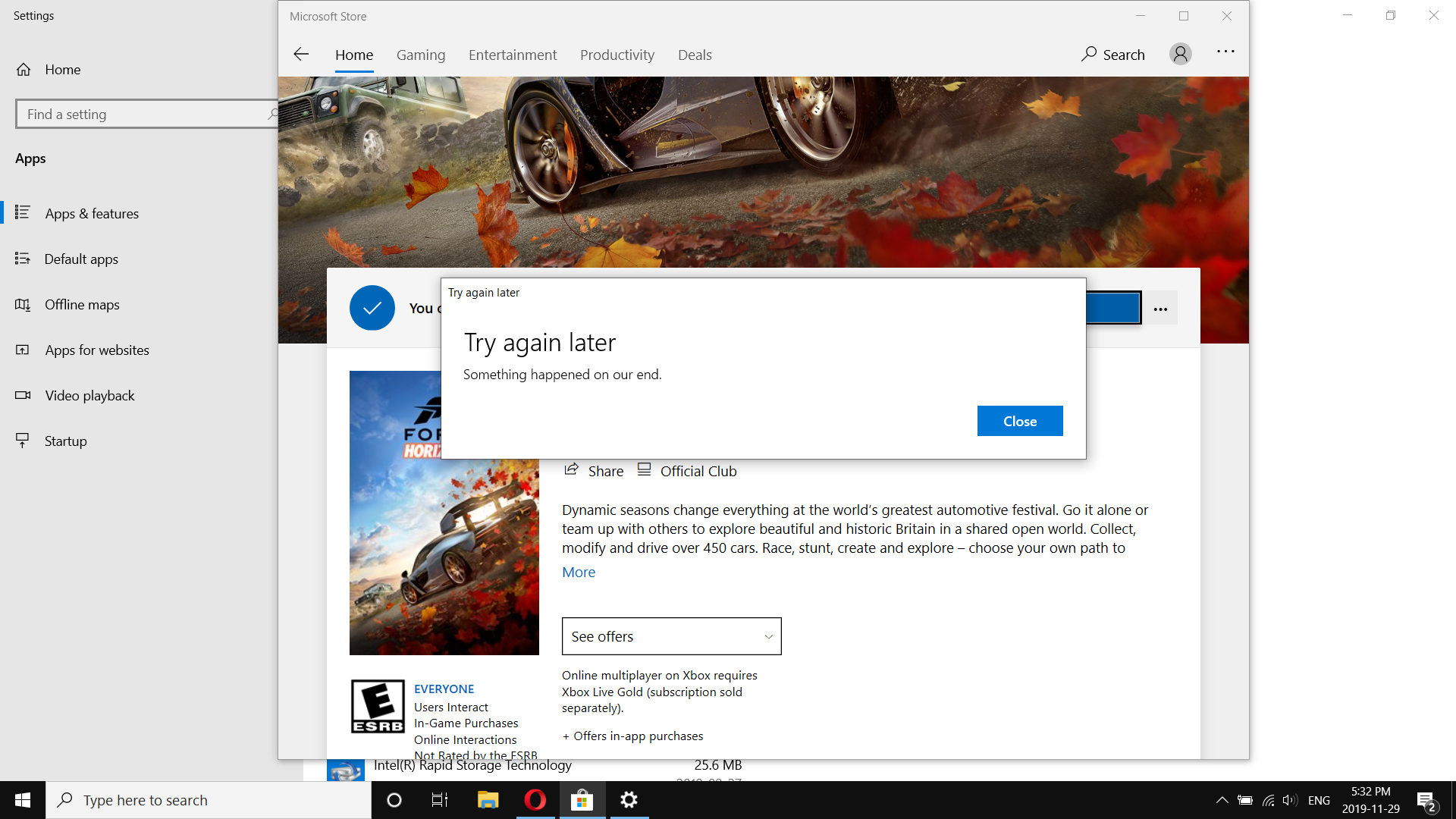Viewport: 1456px width, 819px height.
Task: Switch to the Deals tab
Action: pos(695,55)
